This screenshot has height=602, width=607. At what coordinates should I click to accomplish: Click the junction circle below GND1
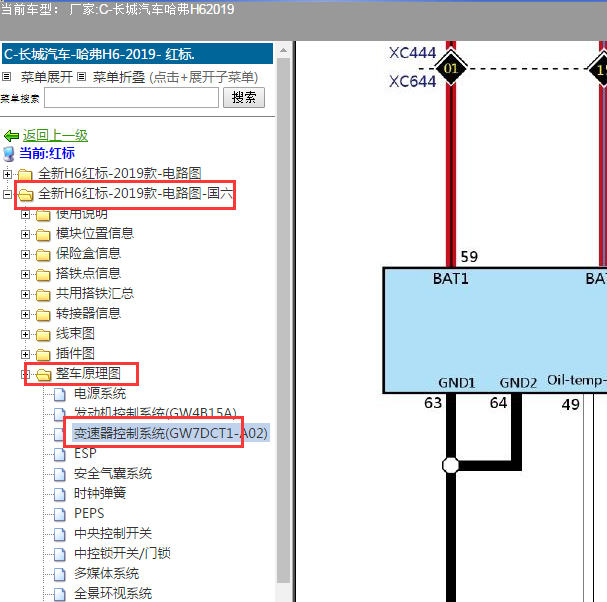click(451, 465)
